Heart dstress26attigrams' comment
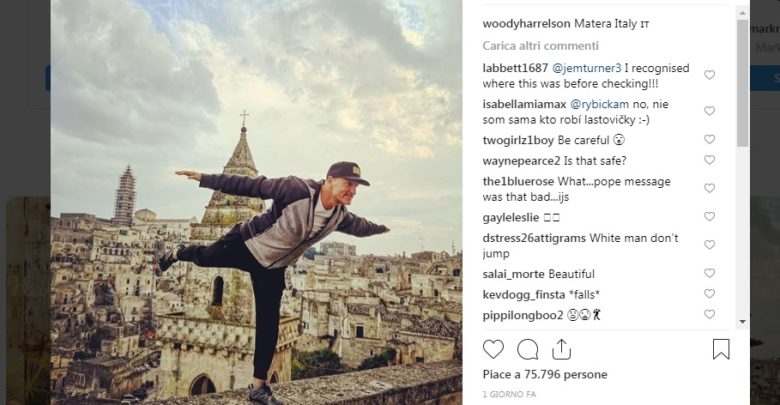The width and height of the screenshot is (780, 405). point(709,245)
